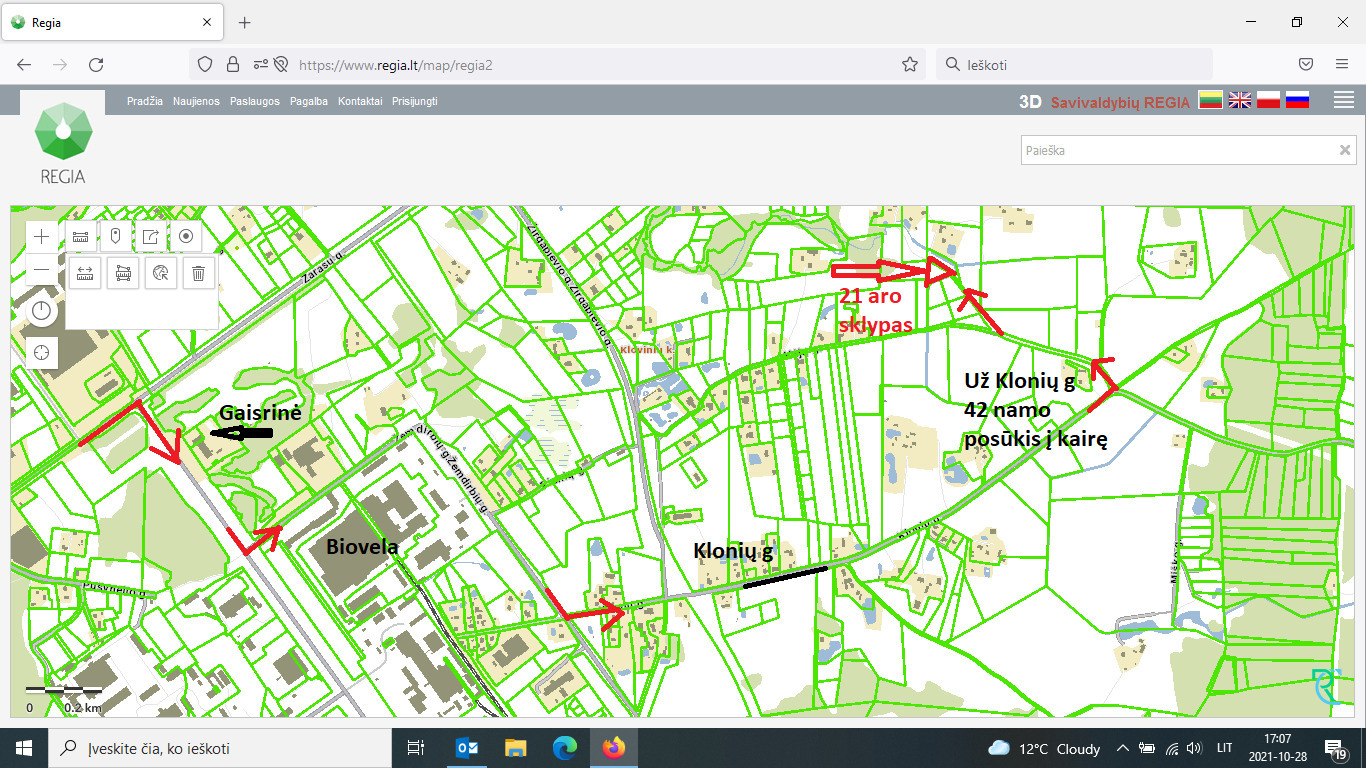Screen dimensions: 1366x768
Task: Open the measurement ruler tools
Action: [x=81, y=237]
